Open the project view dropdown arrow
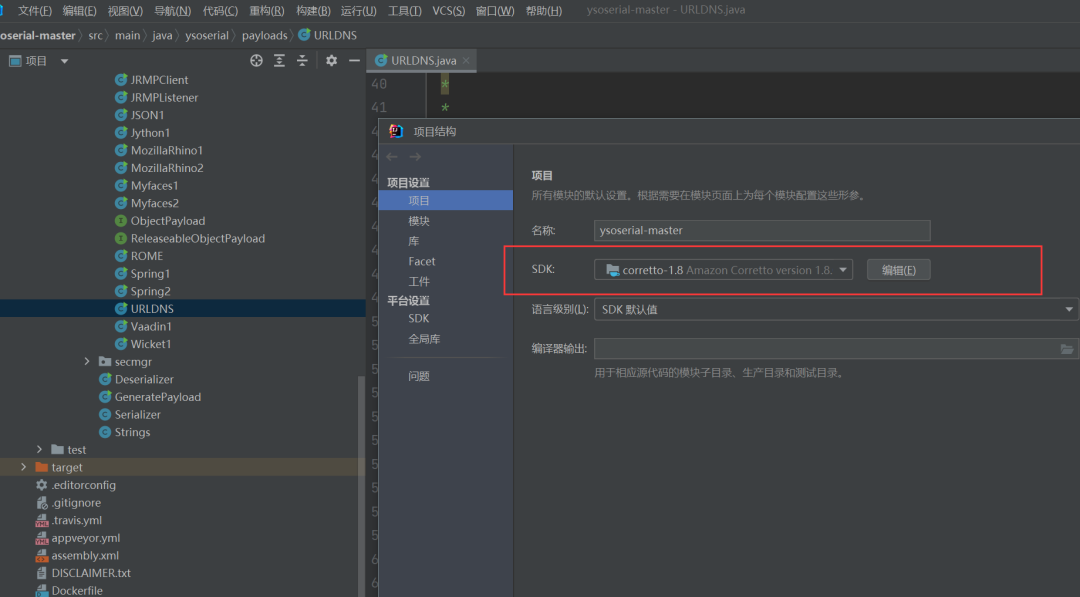Image resolution: width=1080 pixels, height=597 pixels. (64, 61)
